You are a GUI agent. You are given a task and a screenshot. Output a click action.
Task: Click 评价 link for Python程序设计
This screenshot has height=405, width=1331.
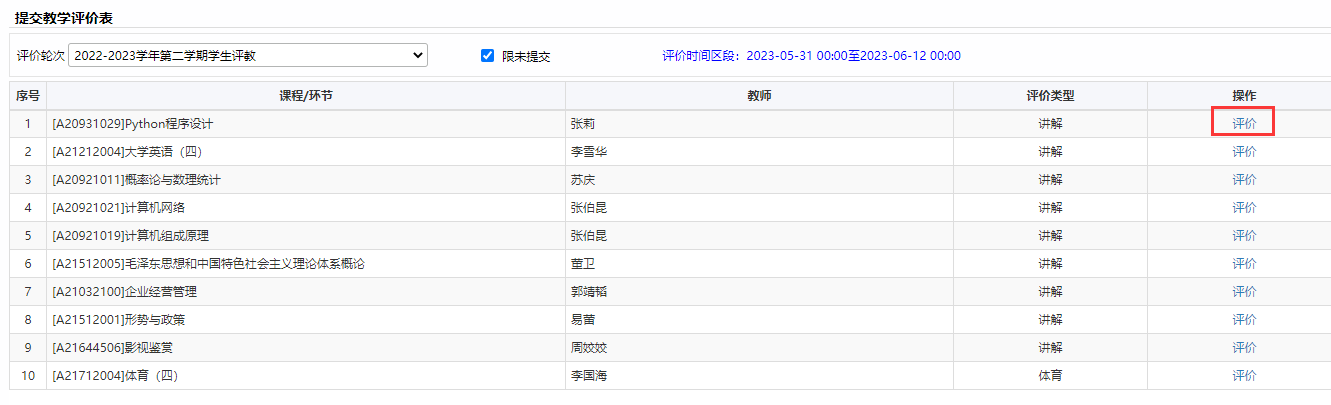[x=1244, y=124]
